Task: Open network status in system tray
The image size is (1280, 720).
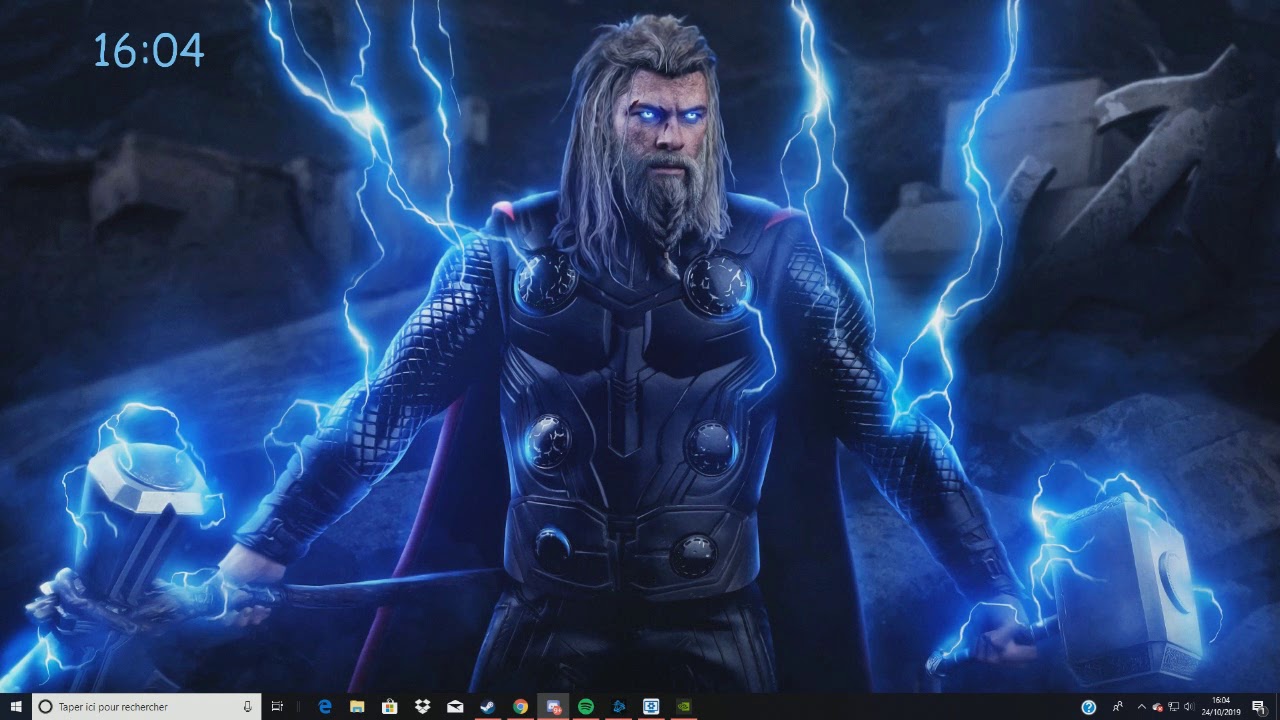Action: [1174, 707]
